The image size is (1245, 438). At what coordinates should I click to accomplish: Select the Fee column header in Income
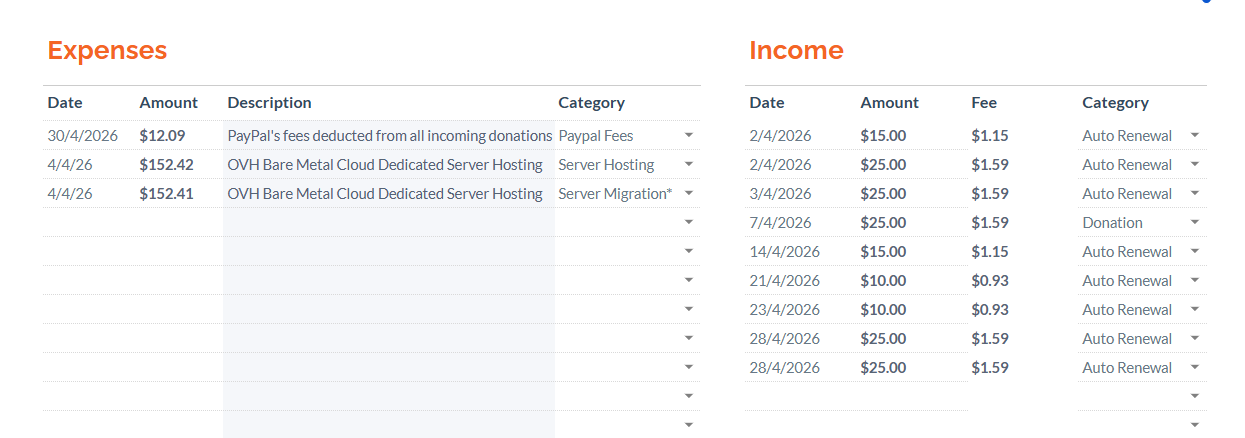[x=984, y=102]
